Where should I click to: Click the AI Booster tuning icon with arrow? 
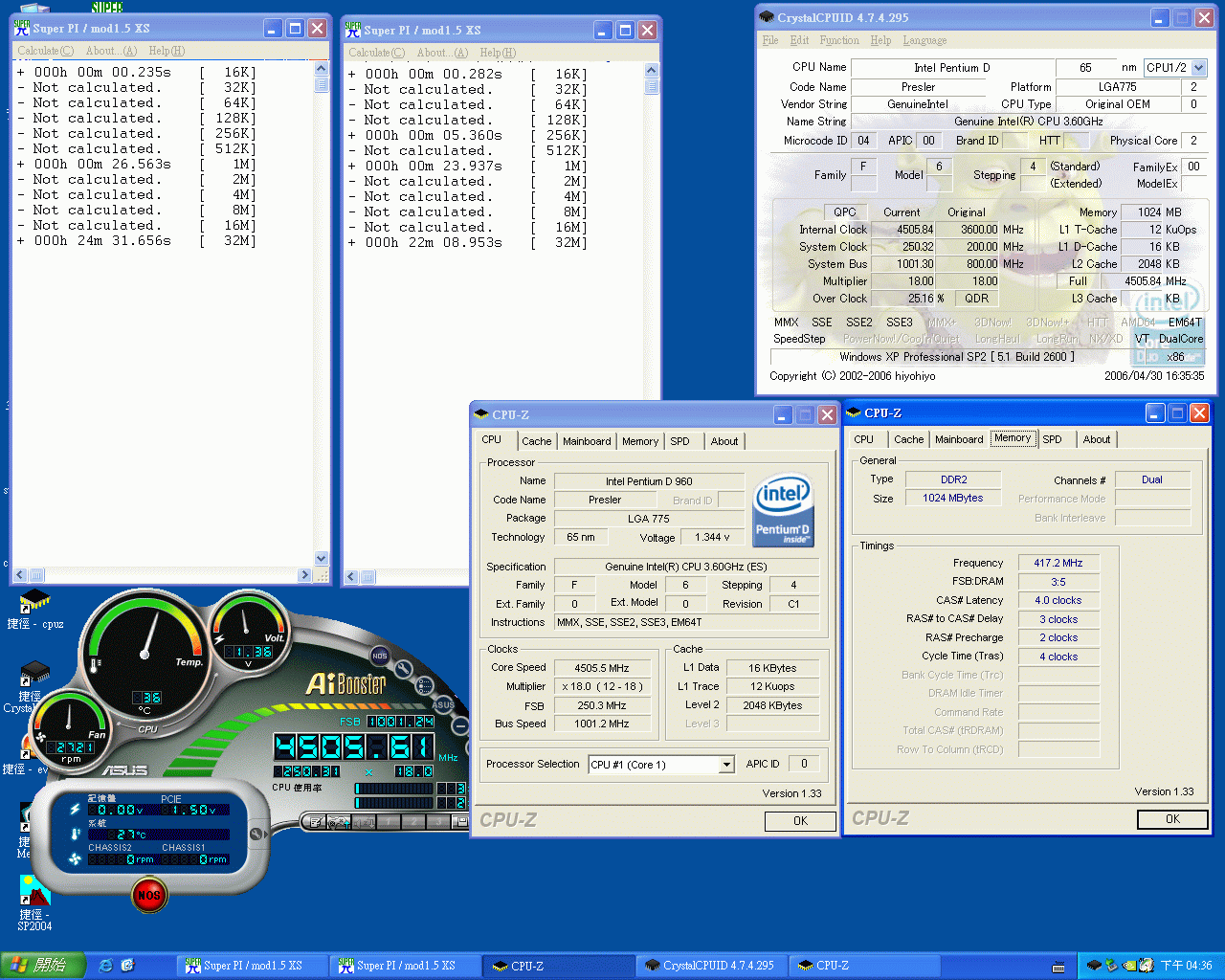(x=338, y=822)
